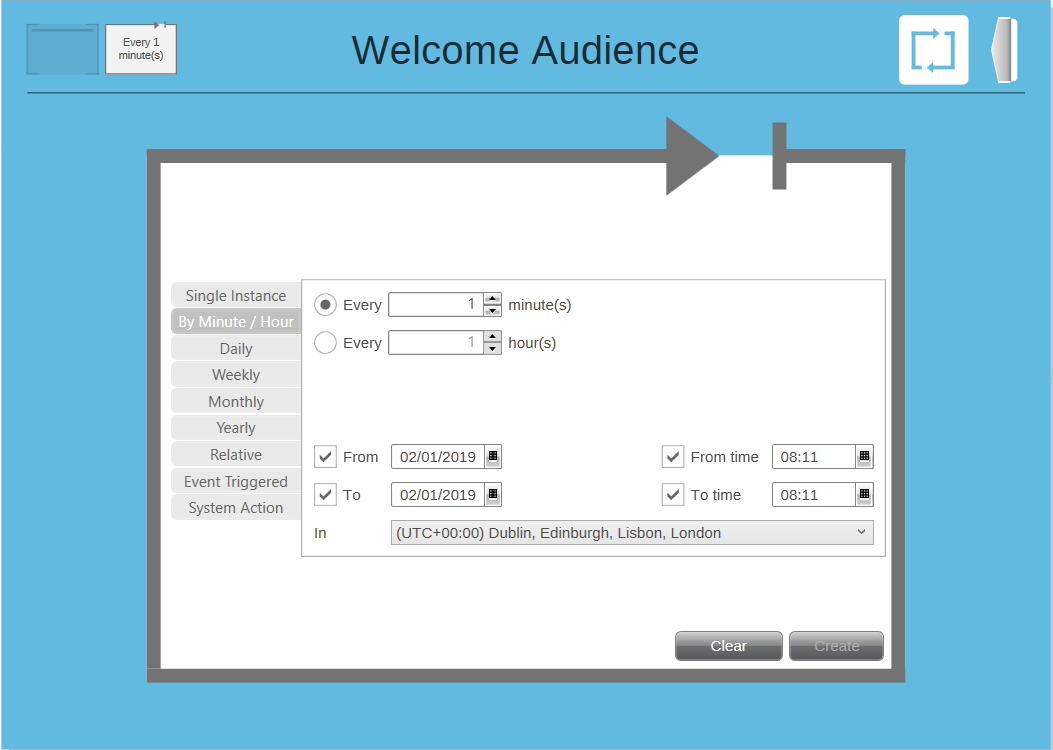Switch to the Weekly tab
1053x750 pixels.
(x=236, y=375)
